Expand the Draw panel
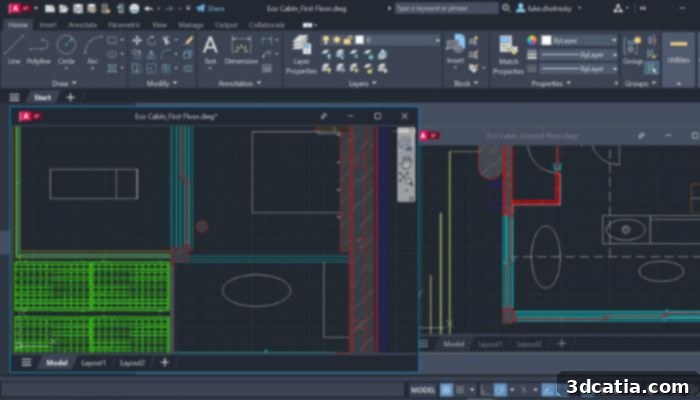Image resolution: width=700 pixels, height=400 pixels. point(64,83)
